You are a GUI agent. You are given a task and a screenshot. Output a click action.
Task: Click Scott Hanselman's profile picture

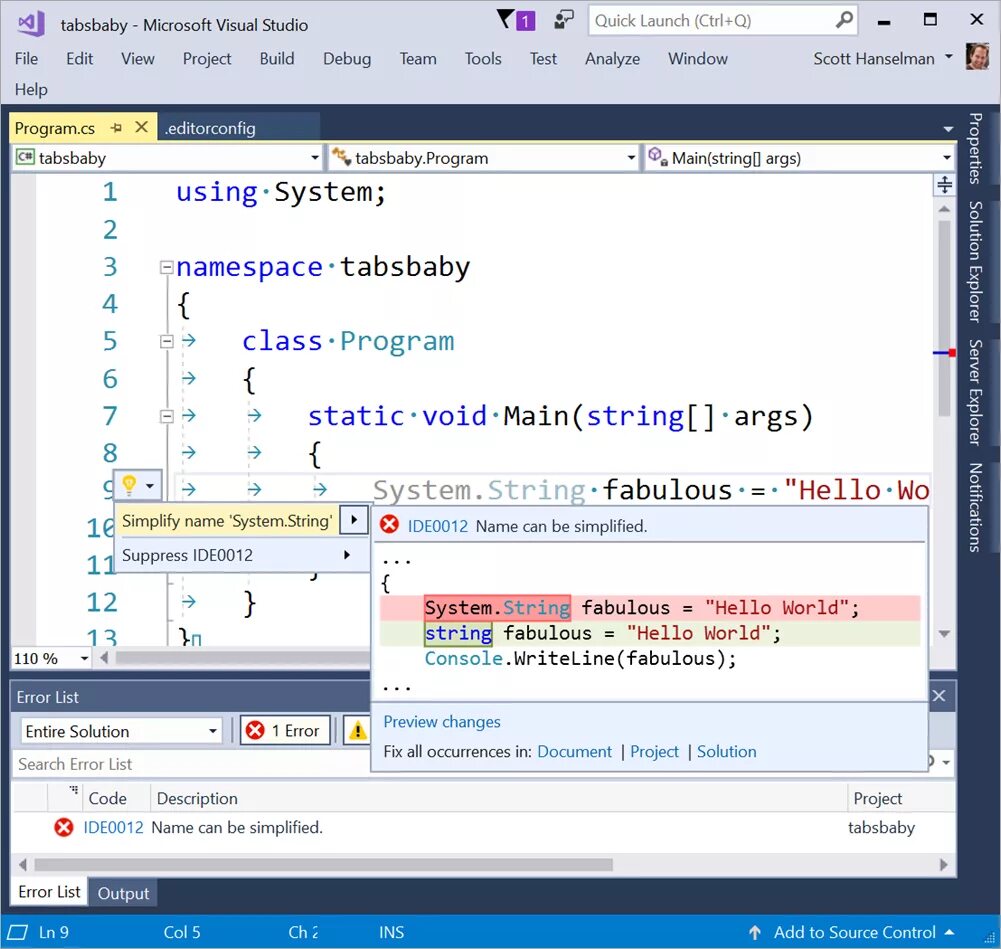click(977, 57)
